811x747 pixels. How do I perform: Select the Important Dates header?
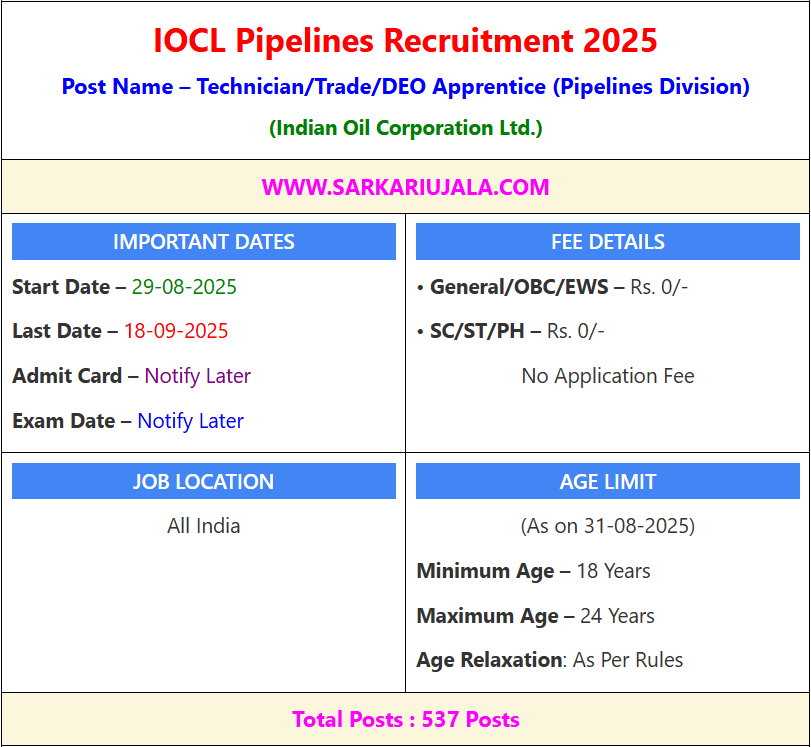204,242
